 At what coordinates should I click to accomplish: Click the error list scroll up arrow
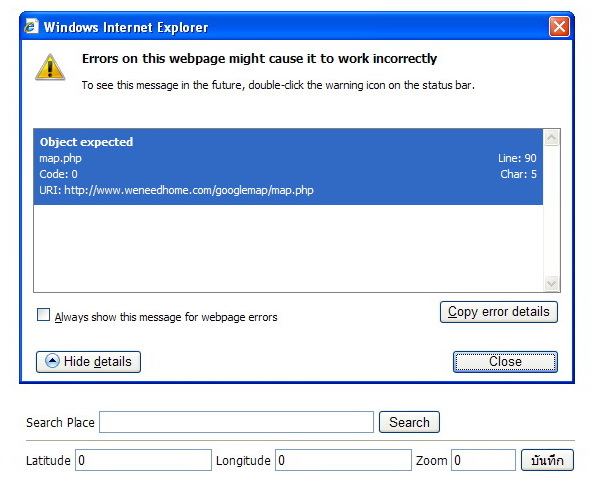(551, 138)
